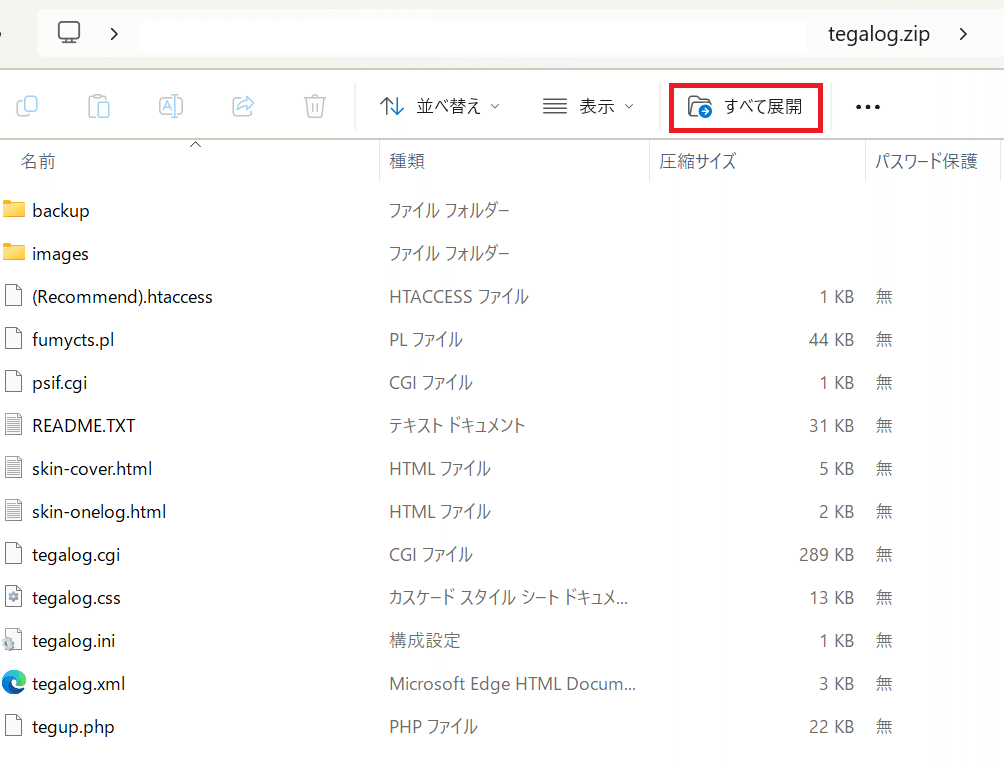
Task: Select the skin-cover.html file name
Action: click(92, 469)
